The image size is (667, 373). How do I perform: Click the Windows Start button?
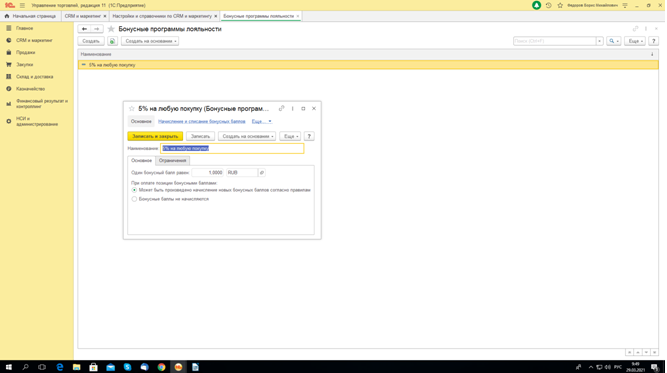pyautogui.click(x=9, y=367)
